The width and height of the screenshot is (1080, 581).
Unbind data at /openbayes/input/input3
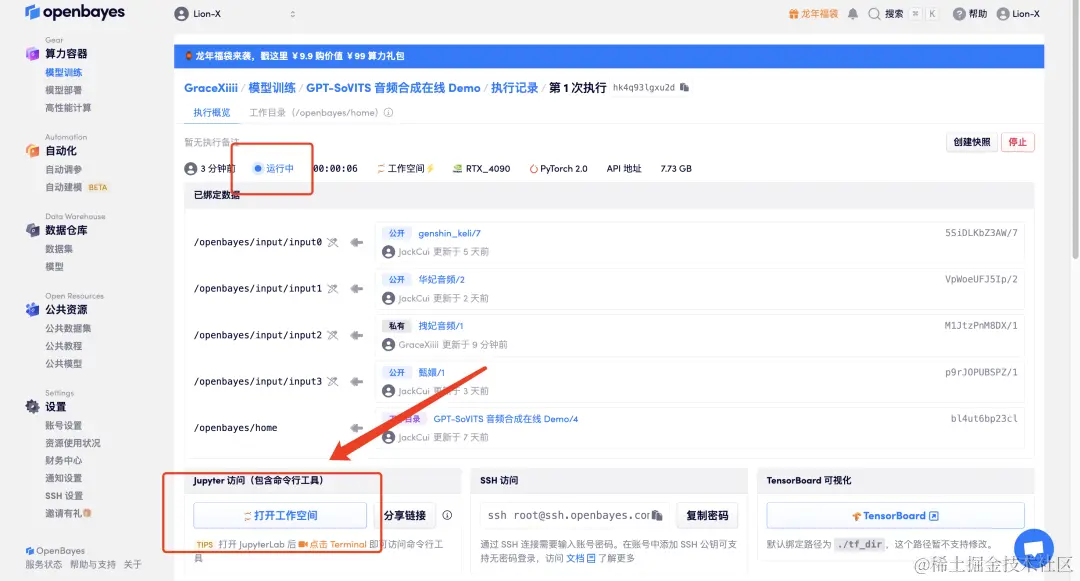[333, 381]
